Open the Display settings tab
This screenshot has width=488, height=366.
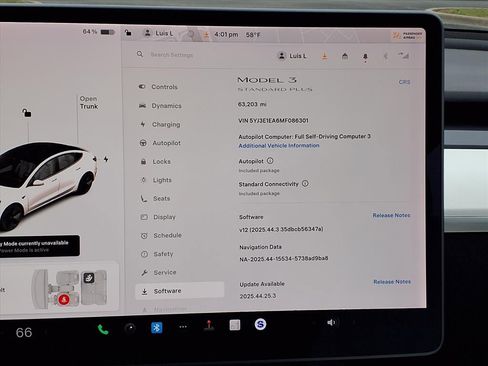(x=158, y=217)
